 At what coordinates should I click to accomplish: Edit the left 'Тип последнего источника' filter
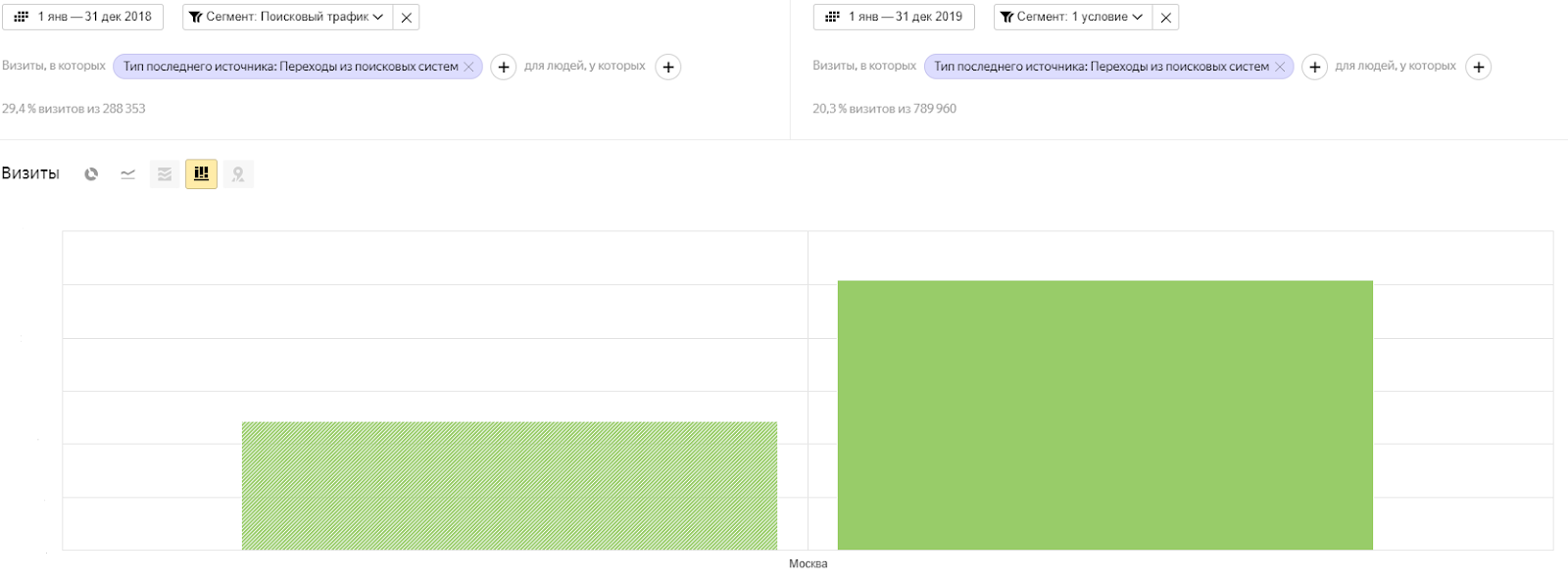click(x=290, y=67)
